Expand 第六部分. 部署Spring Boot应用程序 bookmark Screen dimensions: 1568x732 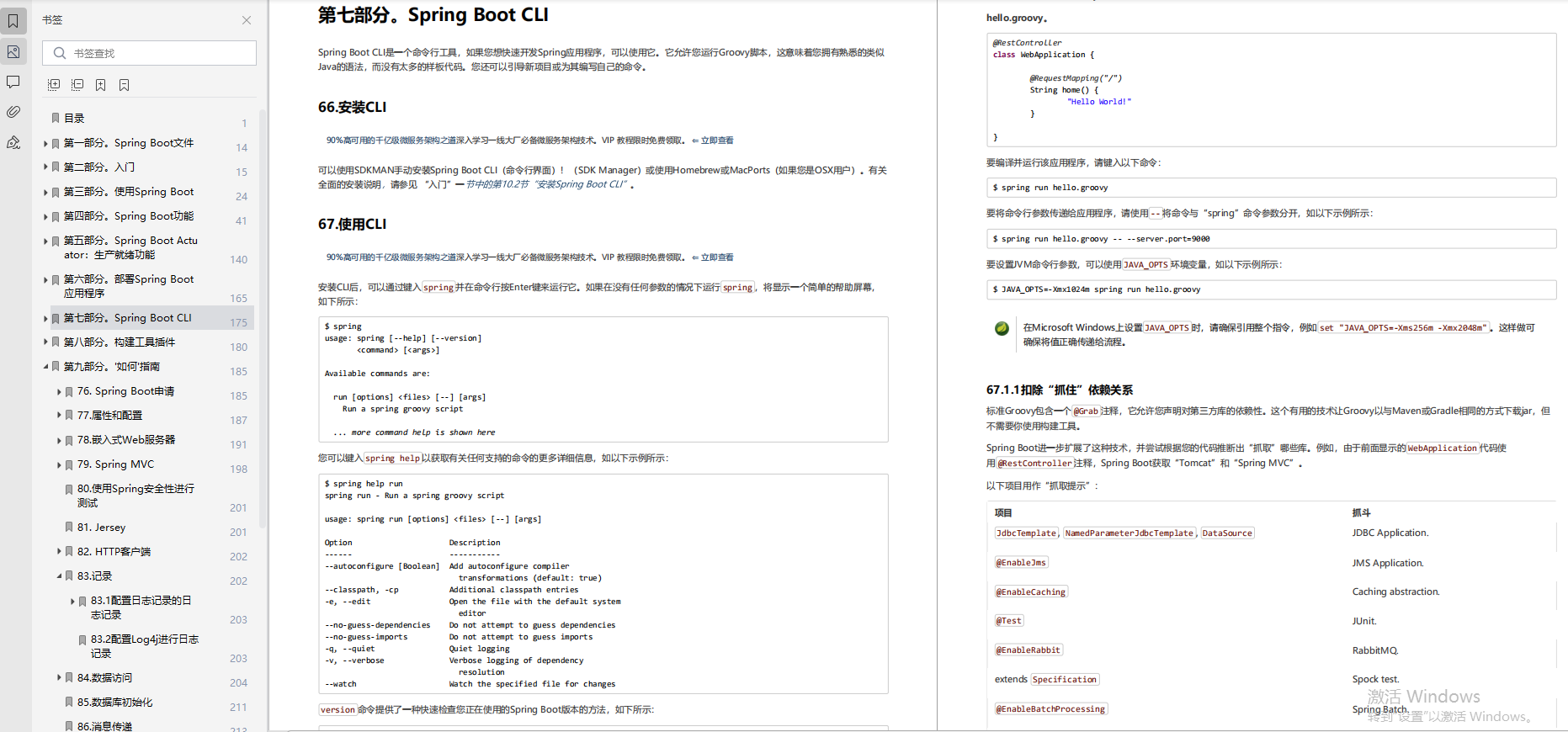point(45,280)
